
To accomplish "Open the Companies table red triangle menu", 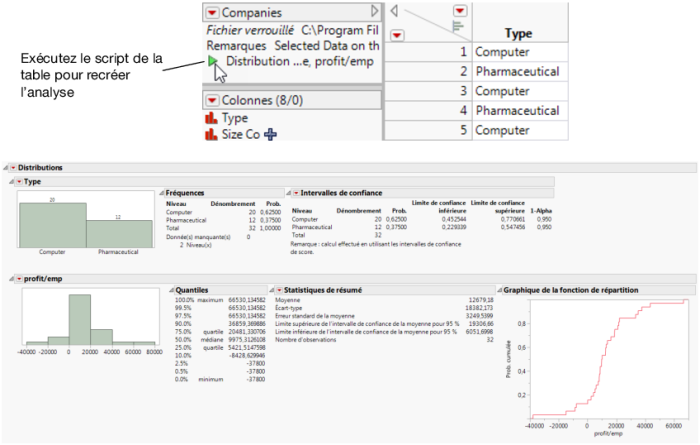I will (211, 13).
